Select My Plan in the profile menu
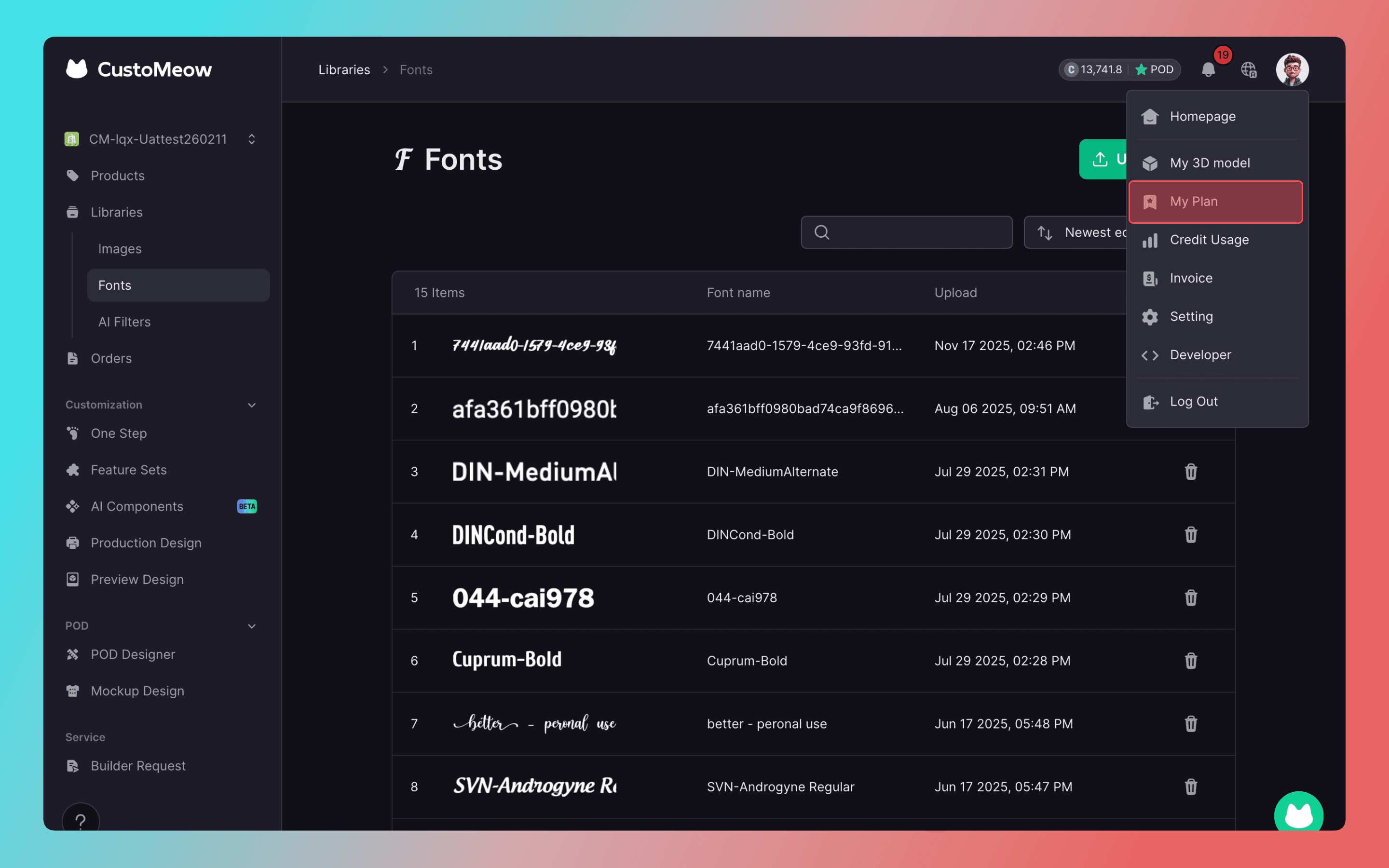The height and width of the screenshot is (868, 1389). click(1215, 202)
